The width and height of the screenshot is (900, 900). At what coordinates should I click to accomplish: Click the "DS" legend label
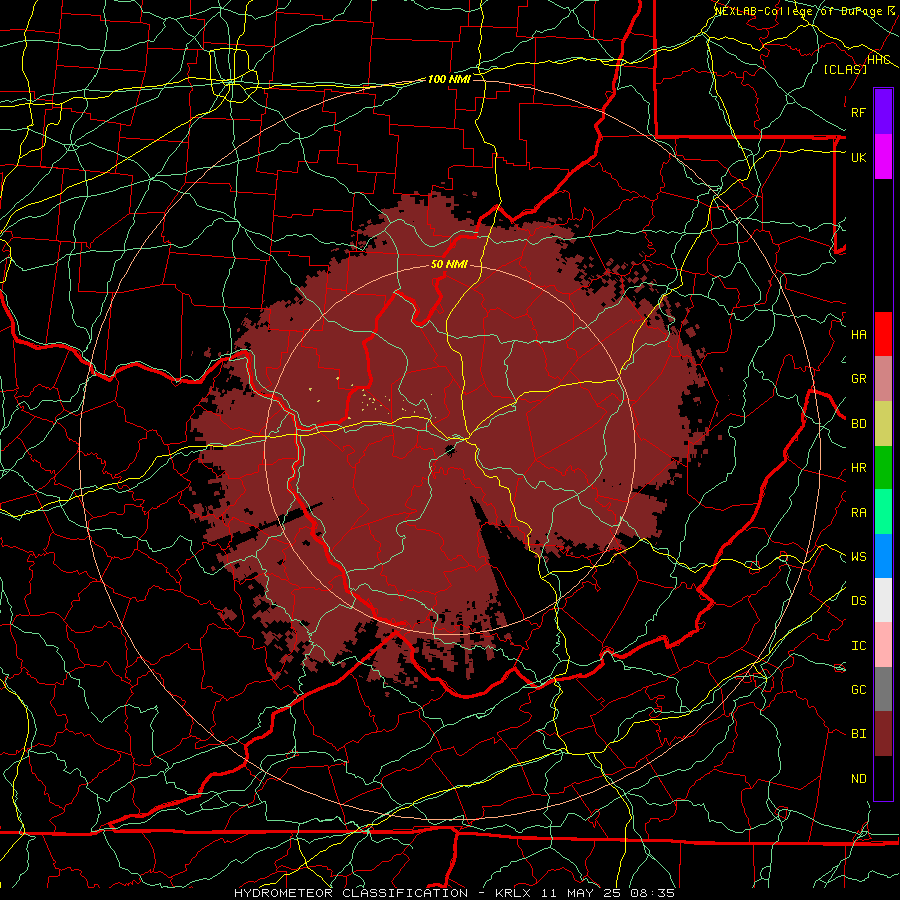(x=858, y=601)
